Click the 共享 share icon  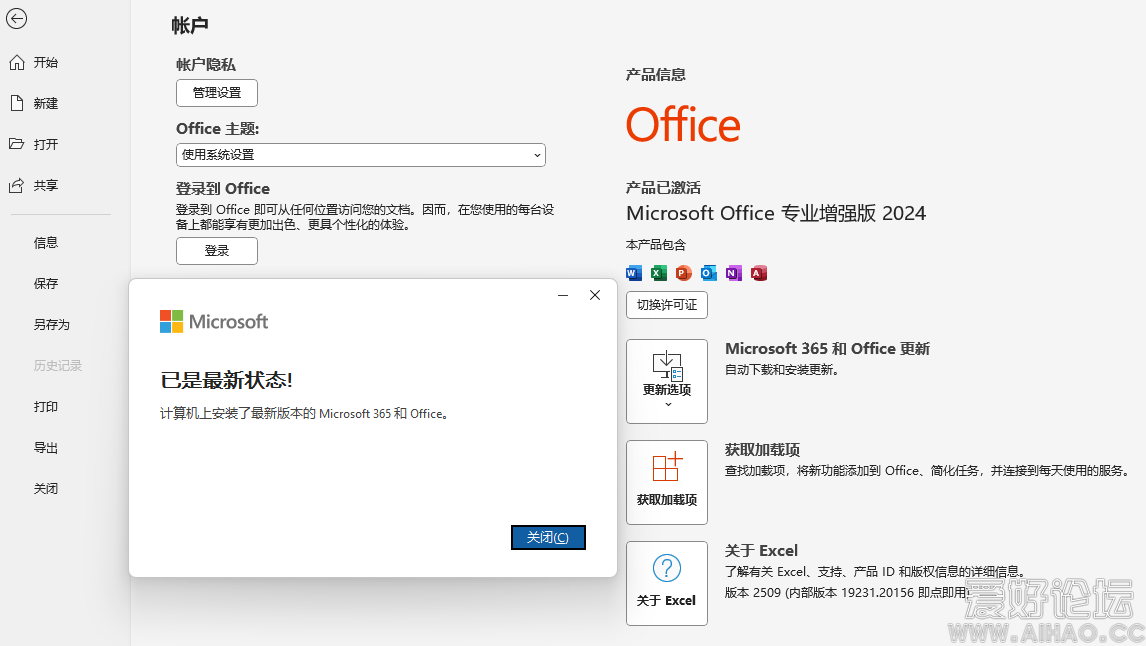tap(17, 186)
